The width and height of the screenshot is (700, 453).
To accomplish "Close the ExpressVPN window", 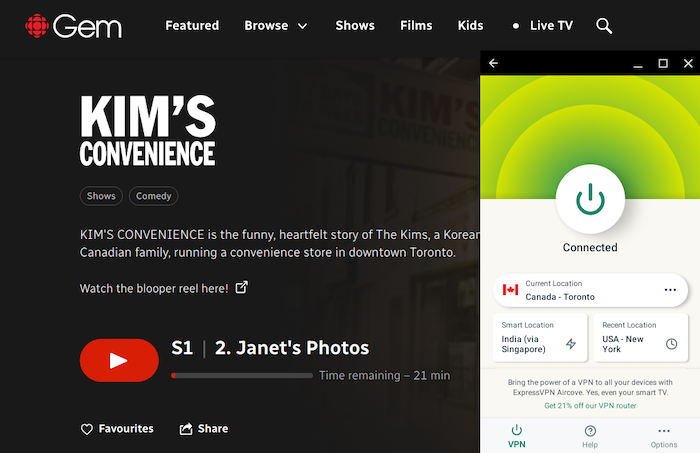I will click(x=688, y=63).
